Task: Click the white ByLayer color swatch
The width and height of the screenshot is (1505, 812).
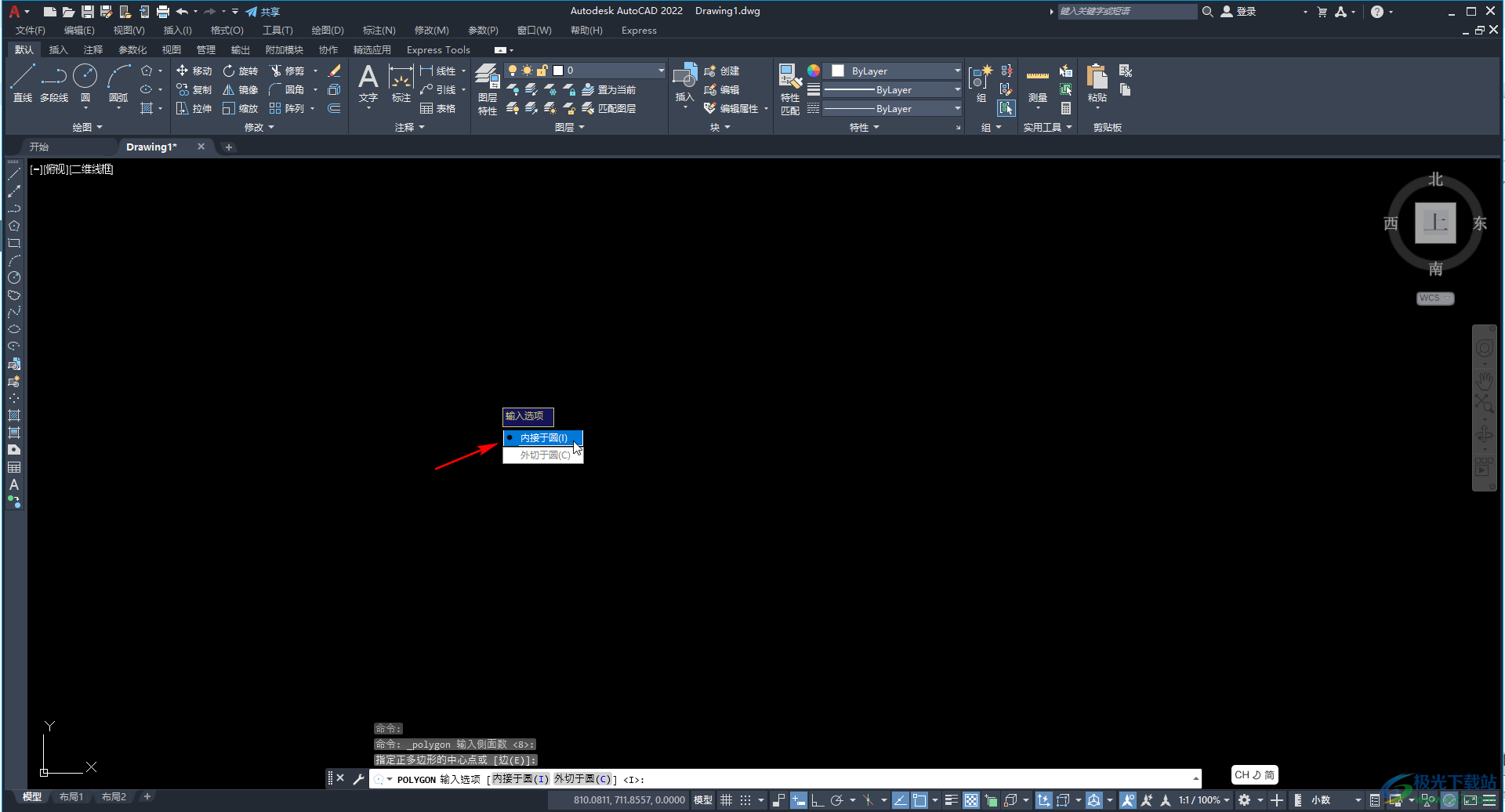Action: [x=838, y=71]
